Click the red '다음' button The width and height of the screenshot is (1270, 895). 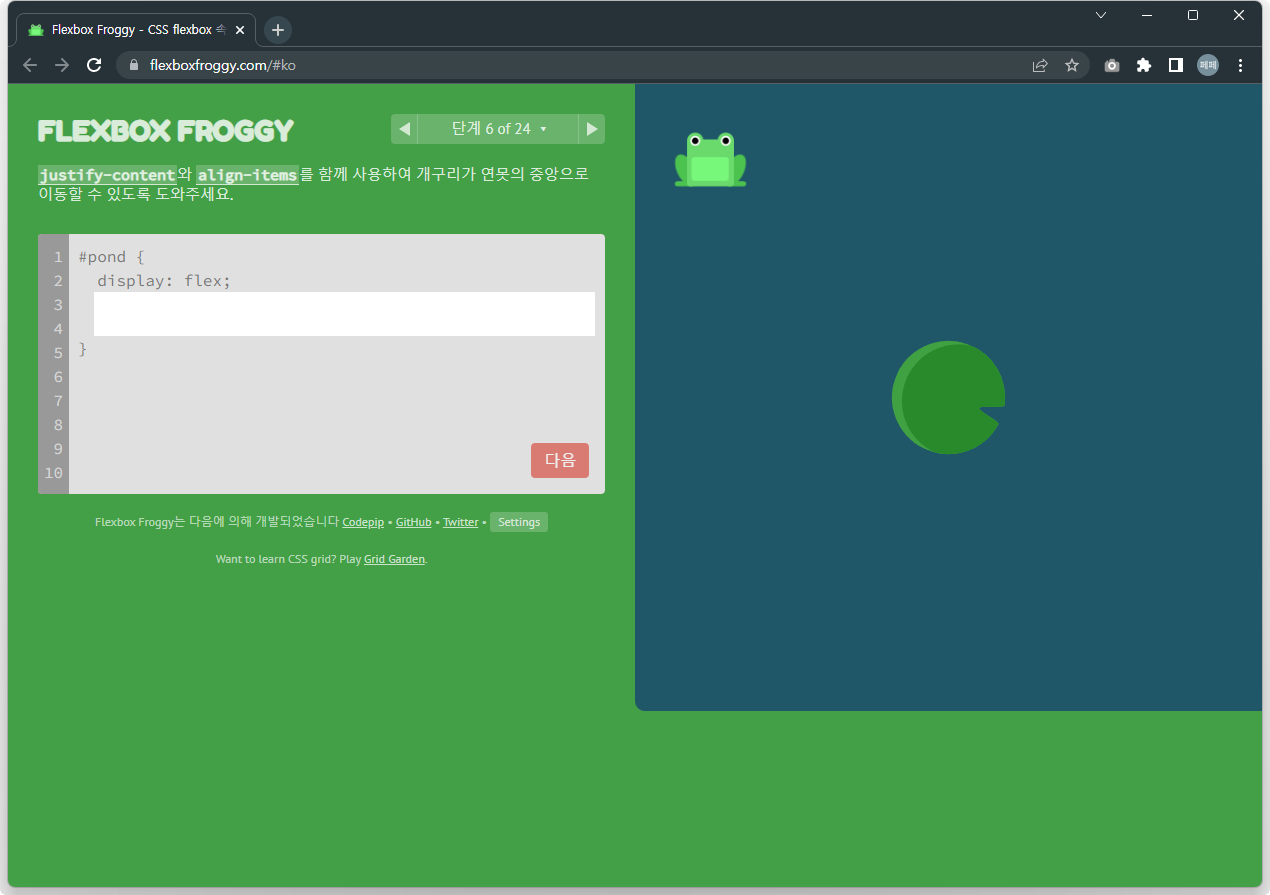(560, 460)
